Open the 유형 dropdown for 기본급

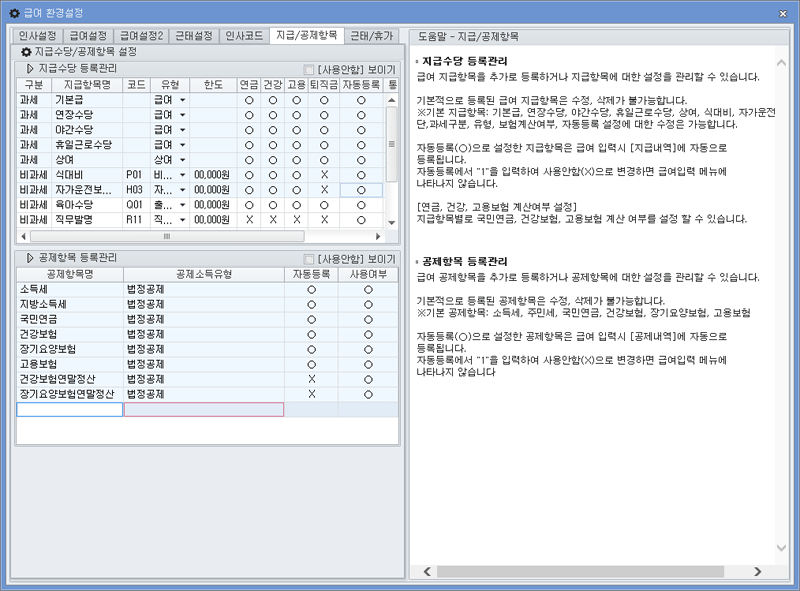(x=180, y=99)
